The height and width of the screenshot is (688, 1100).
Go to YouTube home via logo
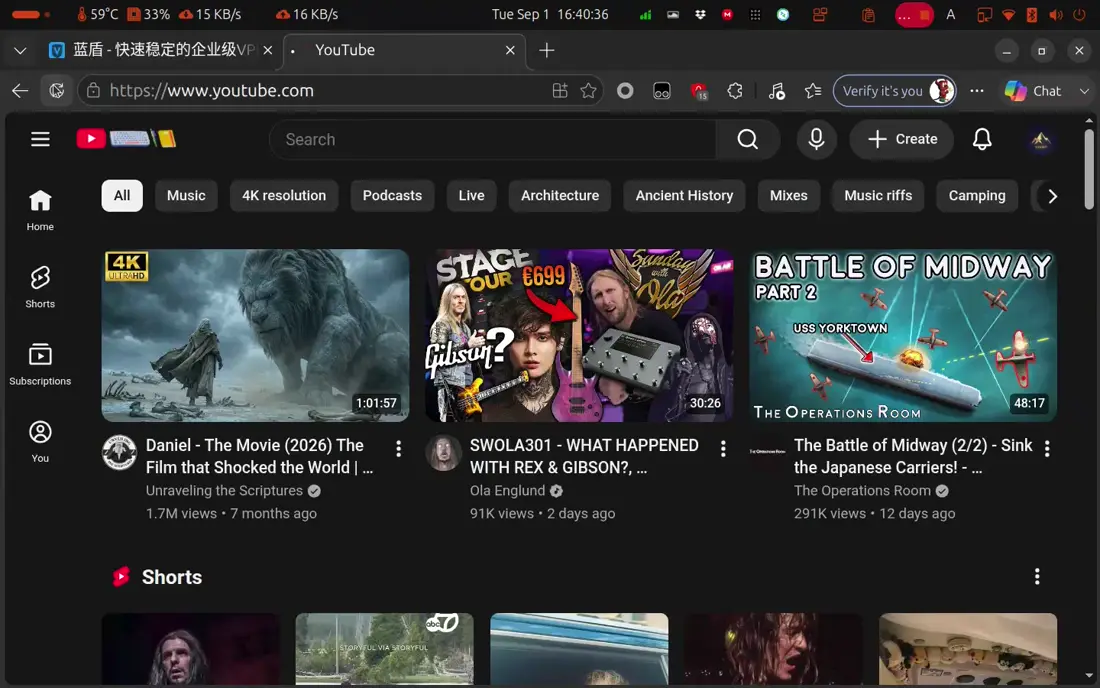pos(126,139)
